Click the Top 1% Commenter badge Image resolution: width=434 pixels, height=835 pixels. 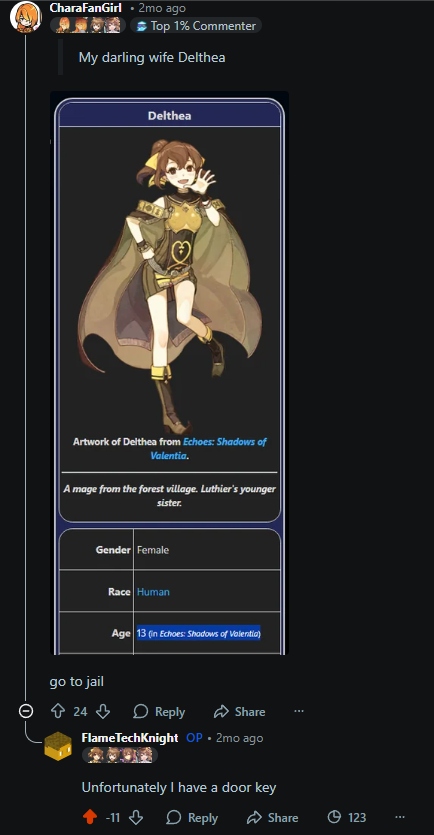click(x=195, y=26)
